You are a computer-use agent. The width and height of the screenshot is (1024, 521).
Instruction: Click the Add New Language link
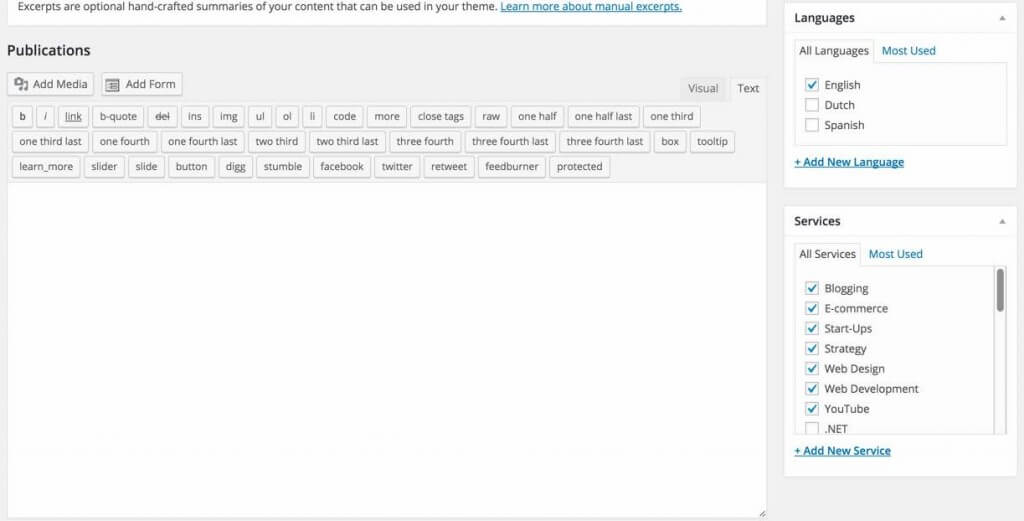849,162
